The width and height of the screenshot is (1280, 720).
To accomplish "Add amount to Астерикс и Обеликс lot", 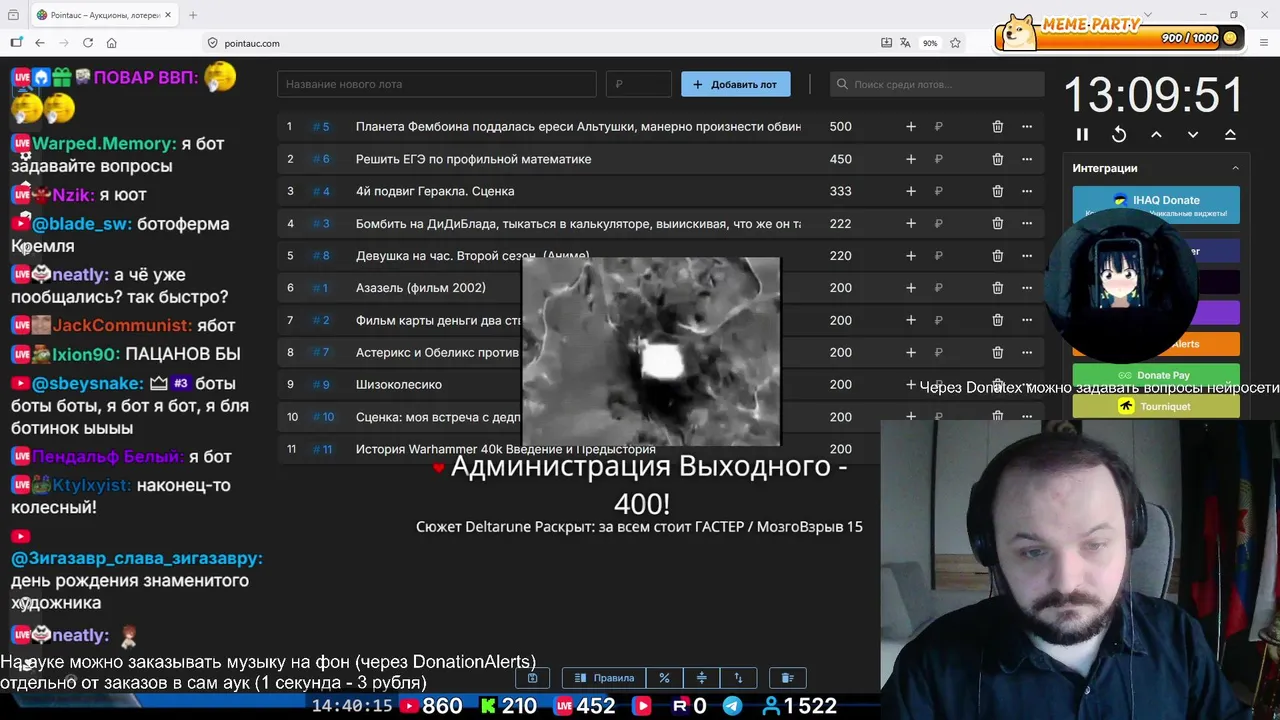I will 910,352.
